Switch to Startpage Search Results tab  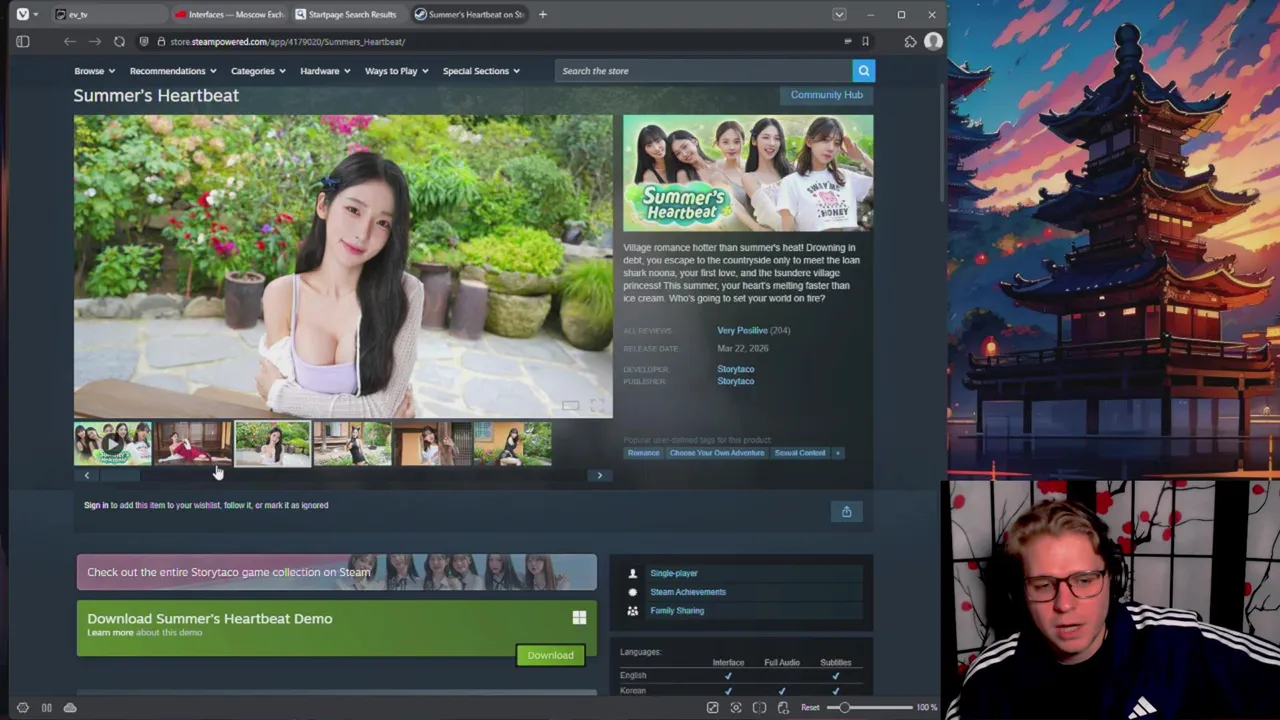pos(349,14)
